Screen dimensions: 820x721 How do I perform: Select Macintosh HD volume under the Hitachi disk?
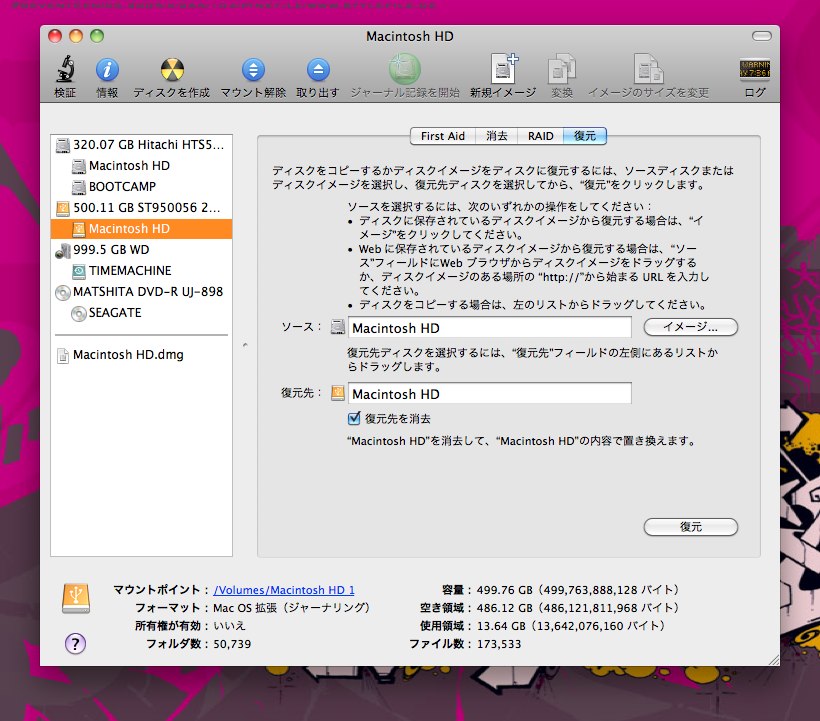click(141, 166)
